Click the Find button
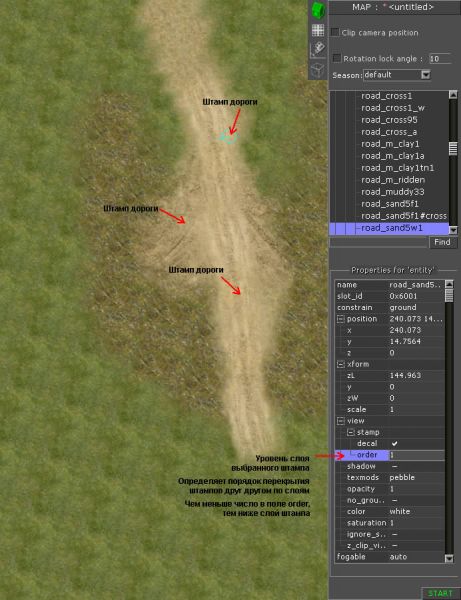 tap(443, 242)
